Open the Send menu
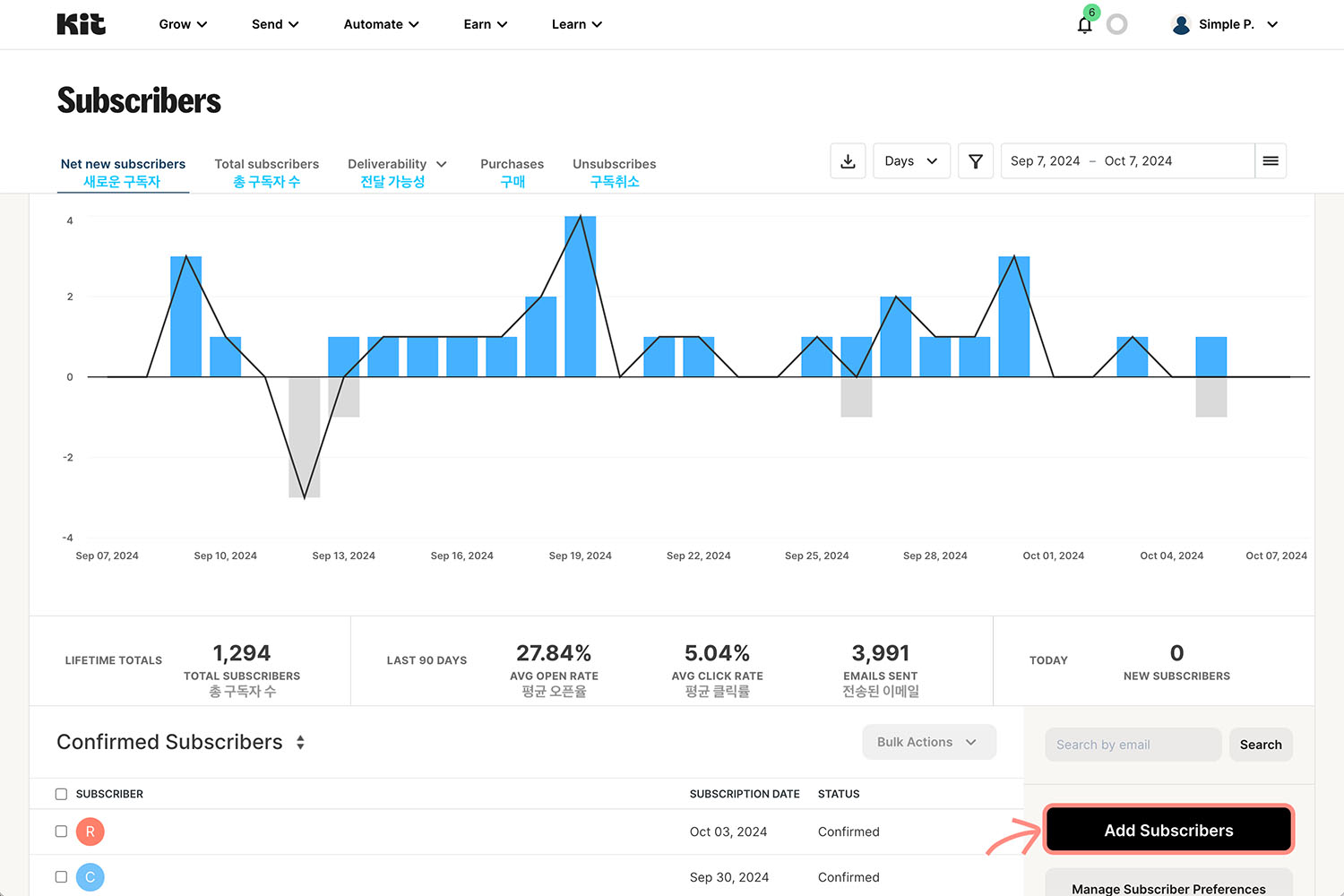 point(275,24)
